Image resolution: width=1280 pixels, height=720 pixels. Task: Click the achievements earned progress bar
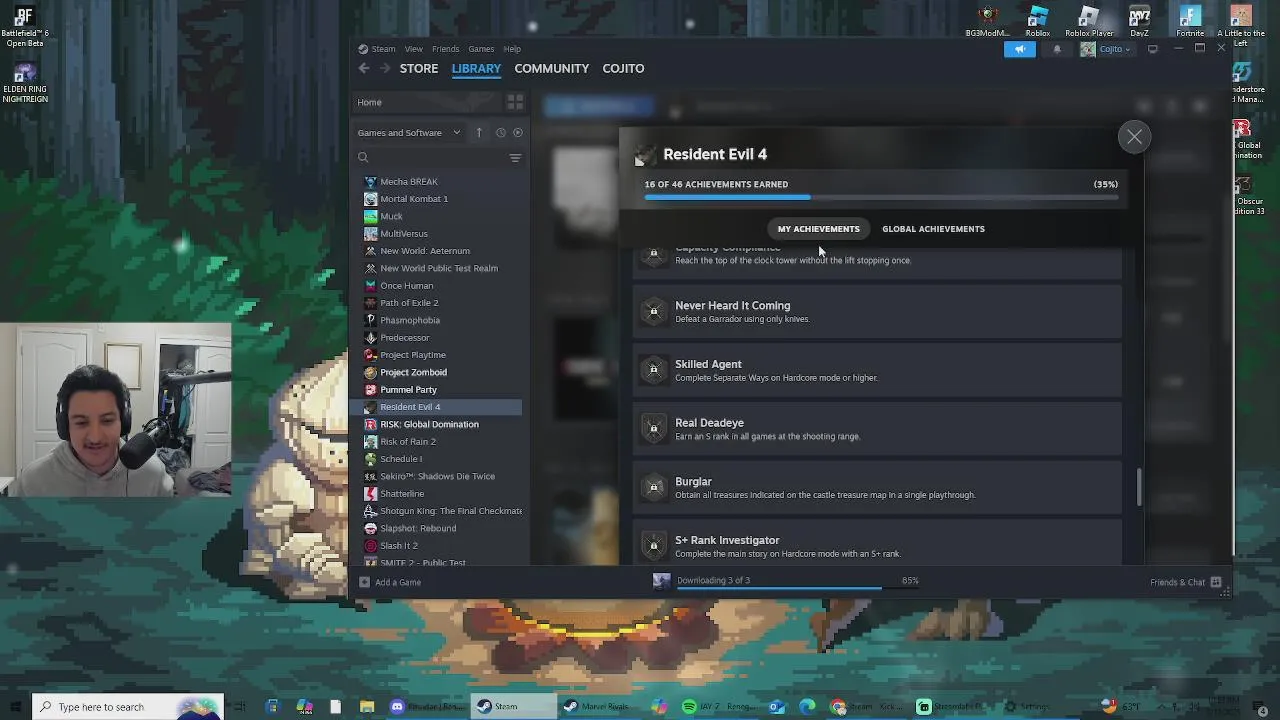pyautogui.click(x=881, y=198)
